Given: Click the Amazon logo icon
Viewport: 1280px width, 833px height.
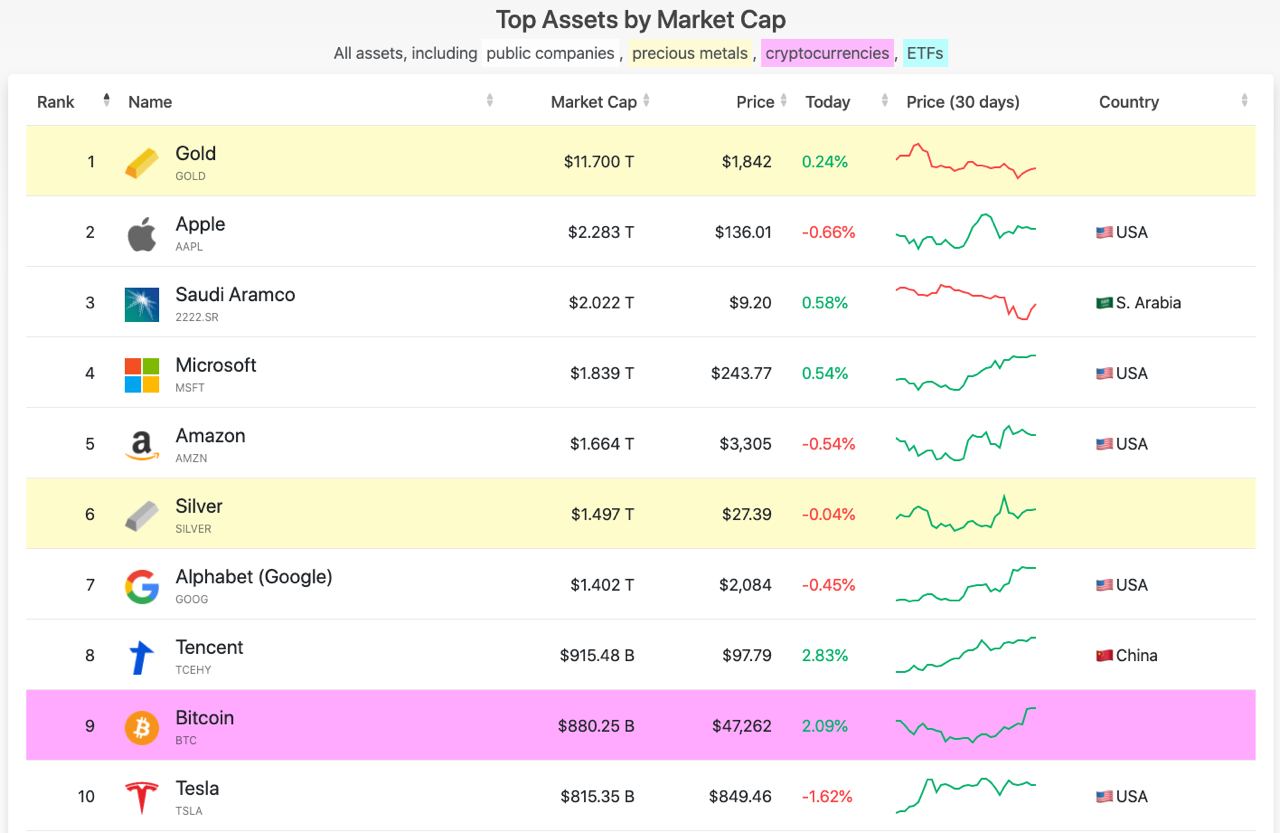Looking at the screenshot, I should pyautogui.click(x=142, y=445).
